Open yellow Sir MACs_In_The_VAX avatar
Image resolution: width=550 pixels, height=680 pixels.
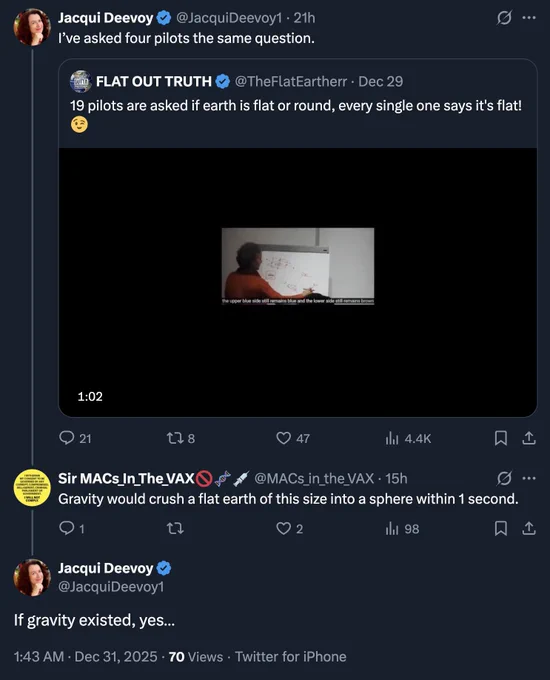tap(32, 487)
